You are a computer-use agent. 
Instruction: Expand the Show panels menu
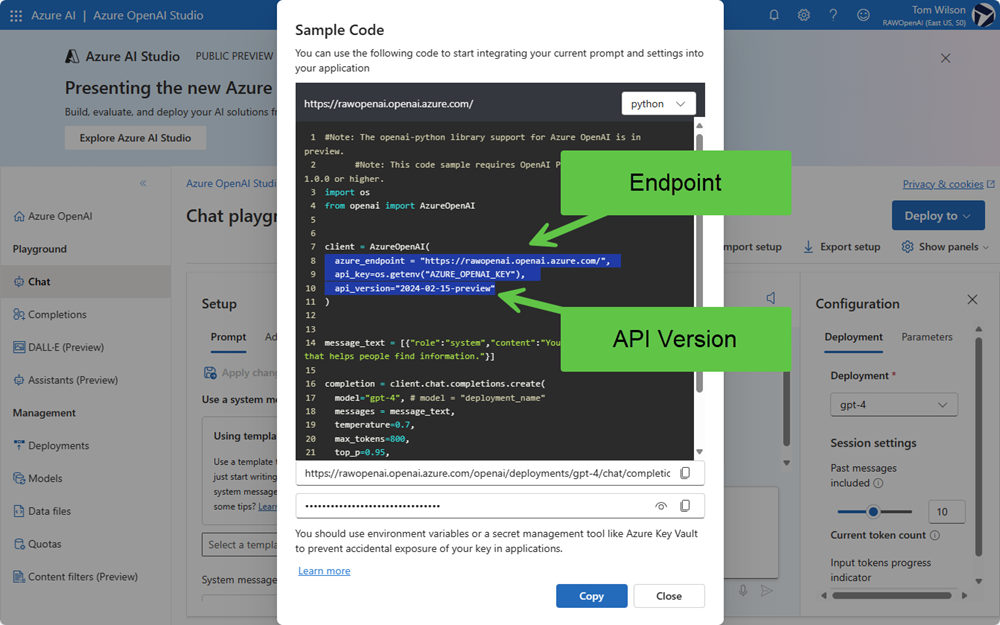945,247
